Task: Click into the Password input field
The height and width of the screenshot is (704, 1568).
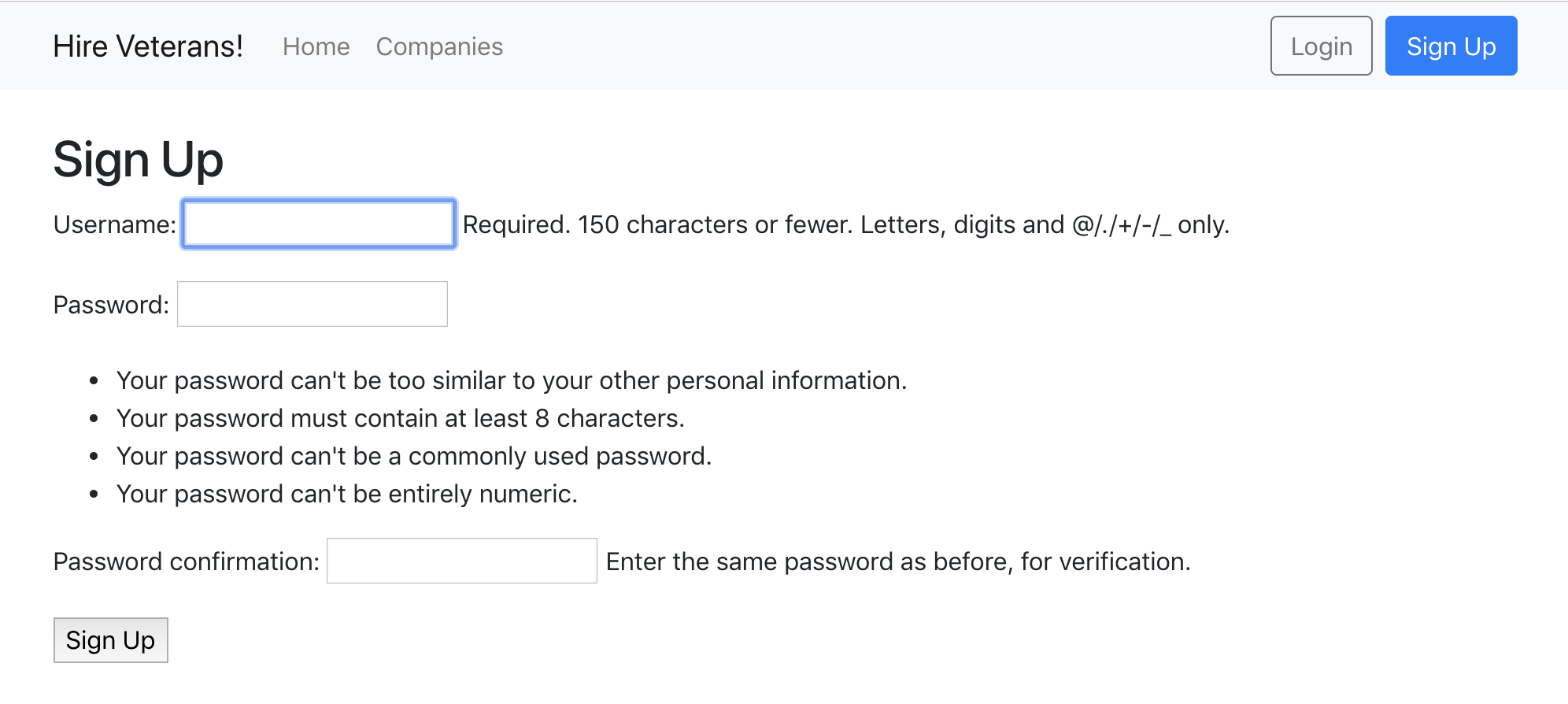Action: point(312,304)
